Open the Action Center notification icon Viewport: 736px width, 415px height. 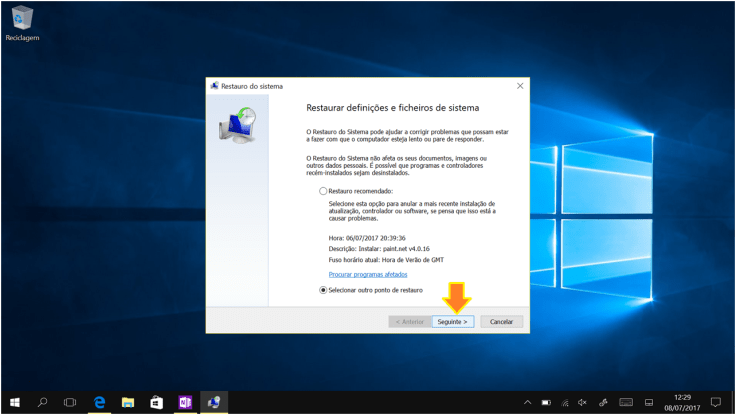pos(715,402)
